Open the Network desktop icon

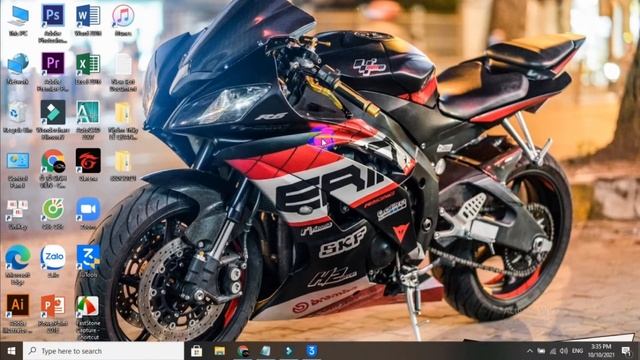(x=18, y=69)
